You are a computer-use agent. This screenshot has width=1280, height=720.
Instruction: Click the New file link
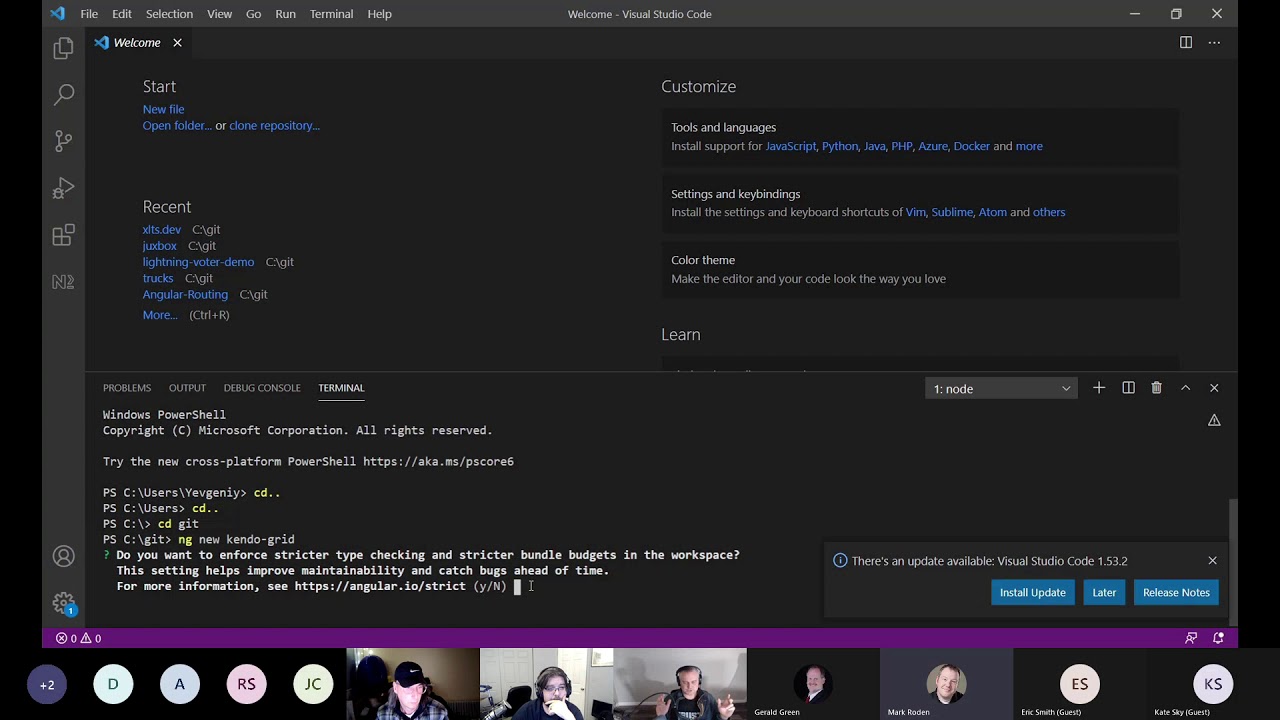click(x=163, y=109)
